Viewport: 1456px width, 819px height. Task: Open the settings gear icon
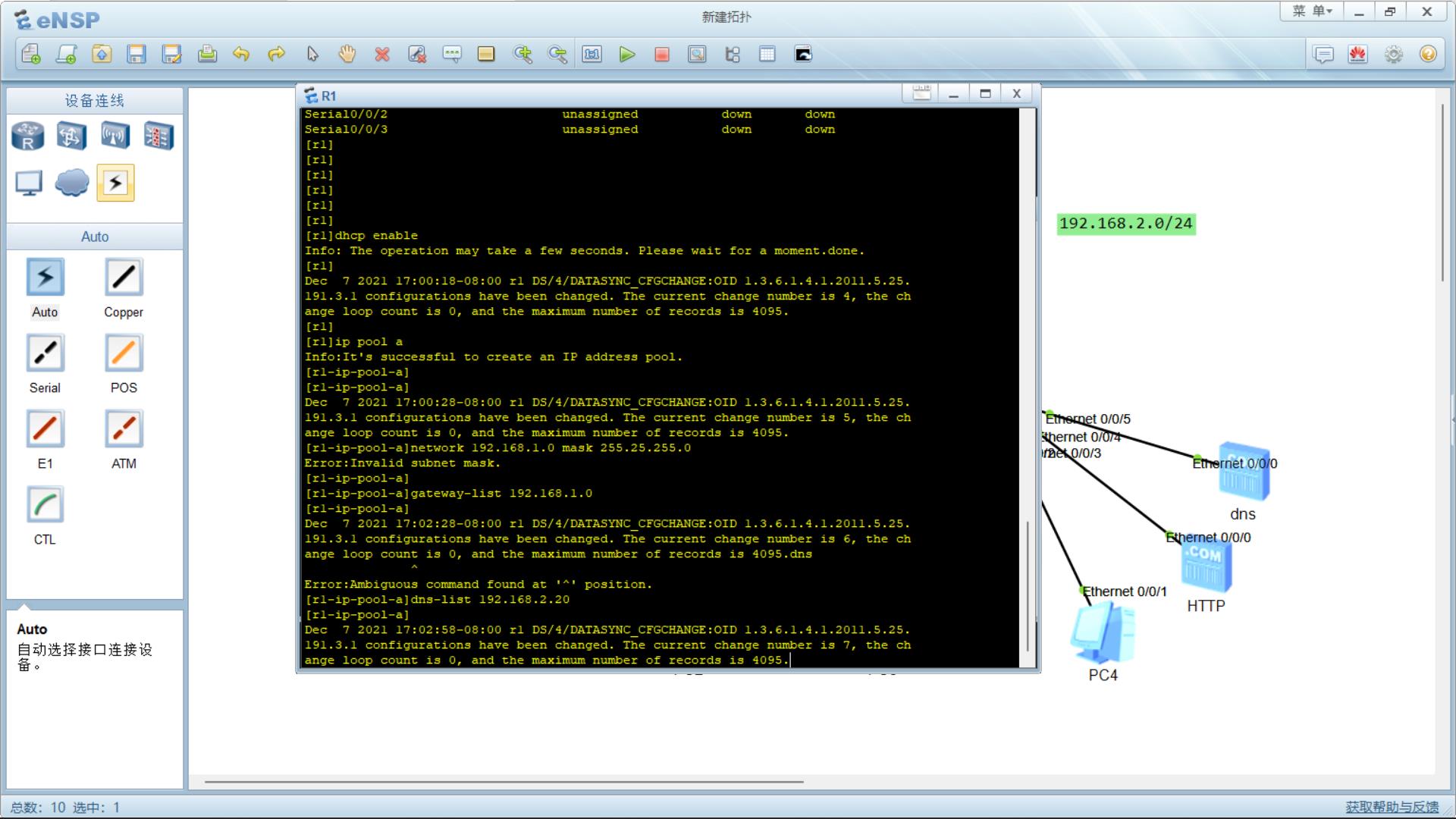(1394, 55)
